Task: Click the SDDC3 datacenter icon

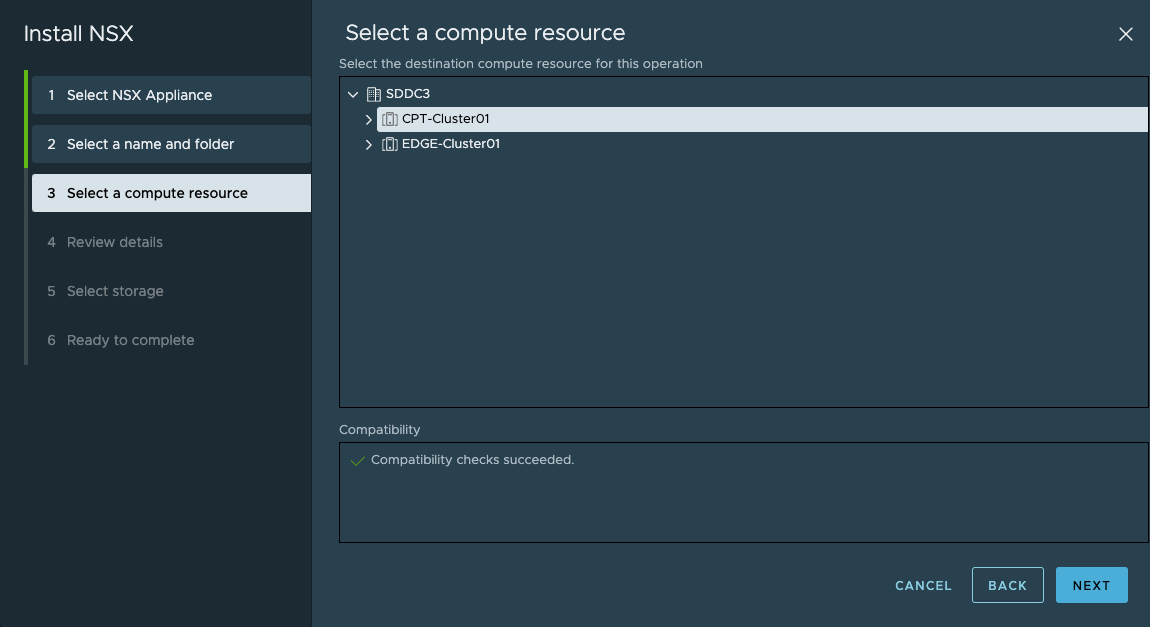Action: pos(374,94)
